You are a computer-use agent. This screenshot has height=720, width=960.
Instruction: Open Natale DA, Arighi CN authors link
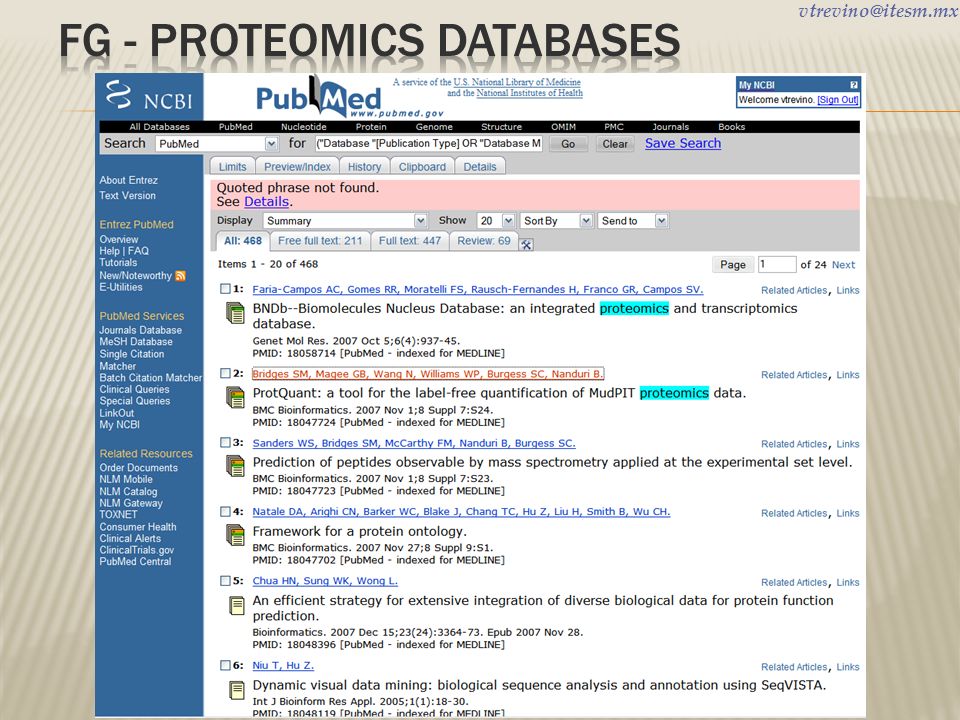pos(461,511)
